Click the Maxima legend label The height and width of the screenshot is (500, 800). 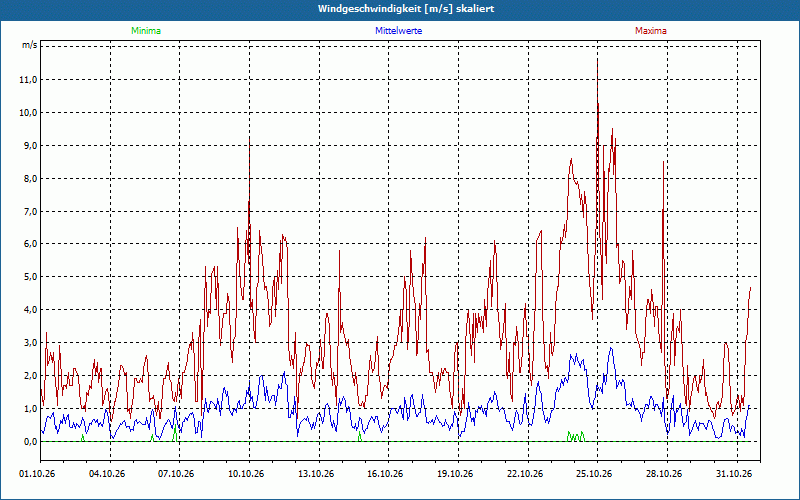(651, 31)
